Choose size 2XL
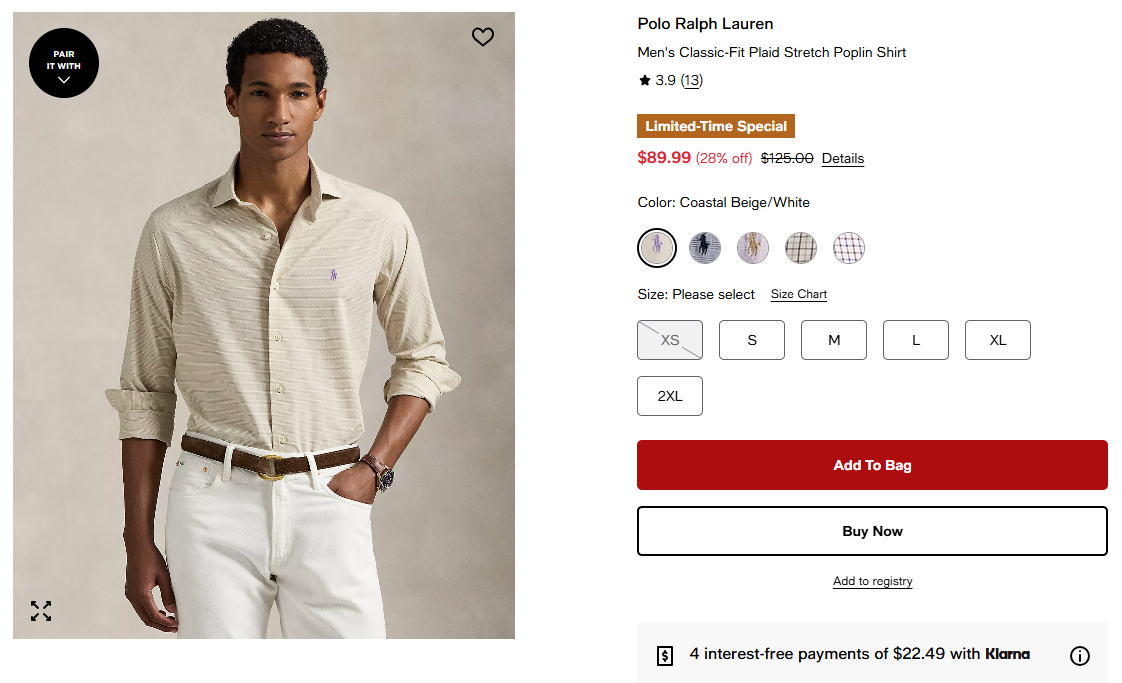The height and width of the screenshot is (683, 1122). pos(670,396)
